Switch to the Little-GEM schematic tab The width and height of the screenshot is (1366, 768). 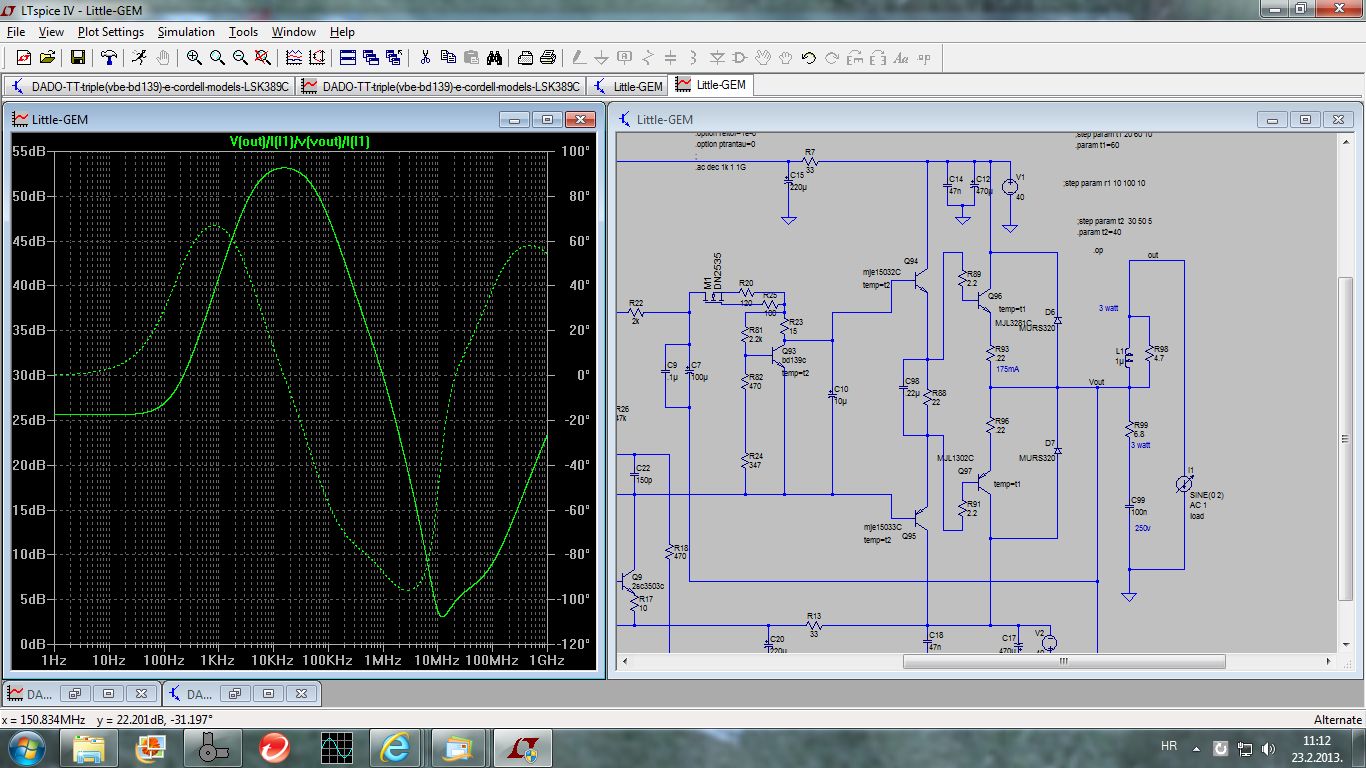pyautogui.click(x=627, y=86)
